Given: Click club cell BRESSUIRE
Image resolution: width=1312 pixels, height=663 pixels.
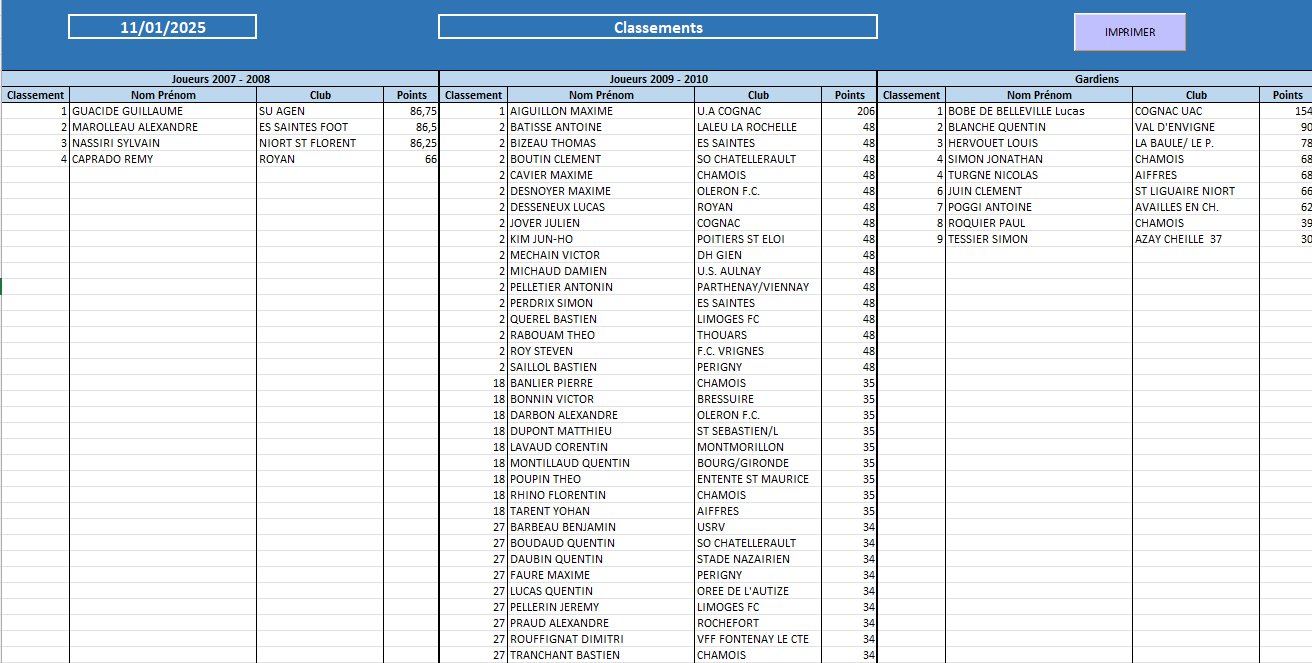Looking at the screenshot, I should pos(758,399).
